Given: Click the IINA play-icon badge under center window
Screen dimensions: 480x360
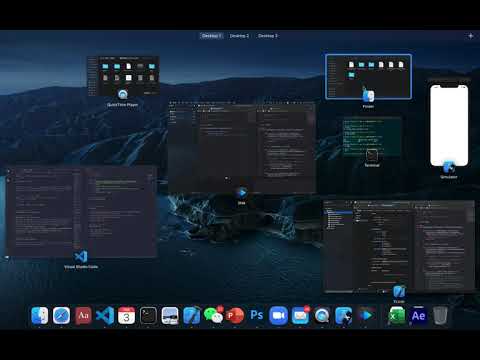Looking at the screenshot, I should (242, 193).
